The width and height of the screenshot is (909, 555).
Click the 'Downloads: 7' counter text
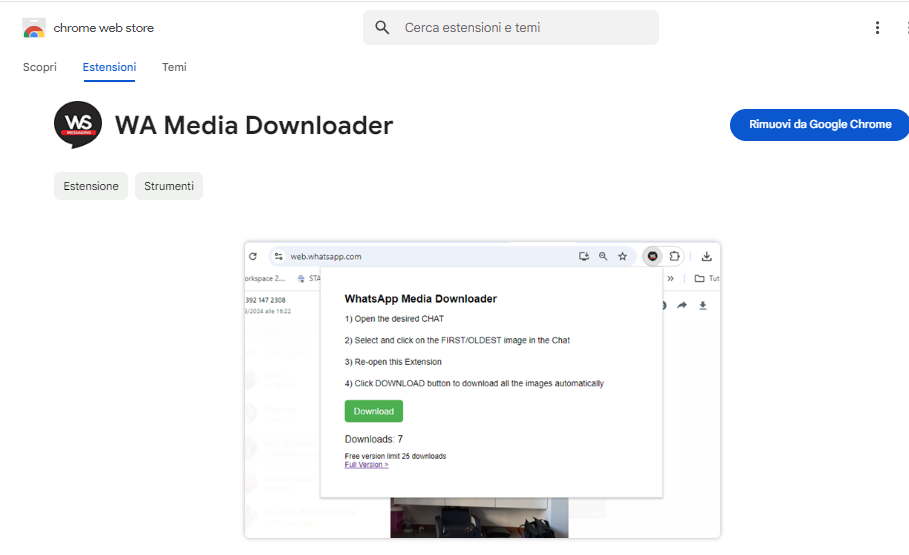(x=373, y=439)
